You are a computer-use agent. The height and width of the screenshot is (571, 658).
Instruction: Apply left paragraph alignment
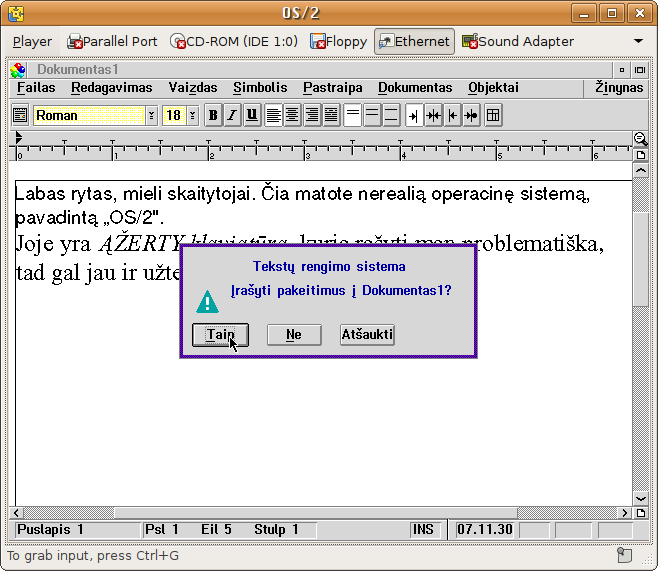(x=274, y=115)
